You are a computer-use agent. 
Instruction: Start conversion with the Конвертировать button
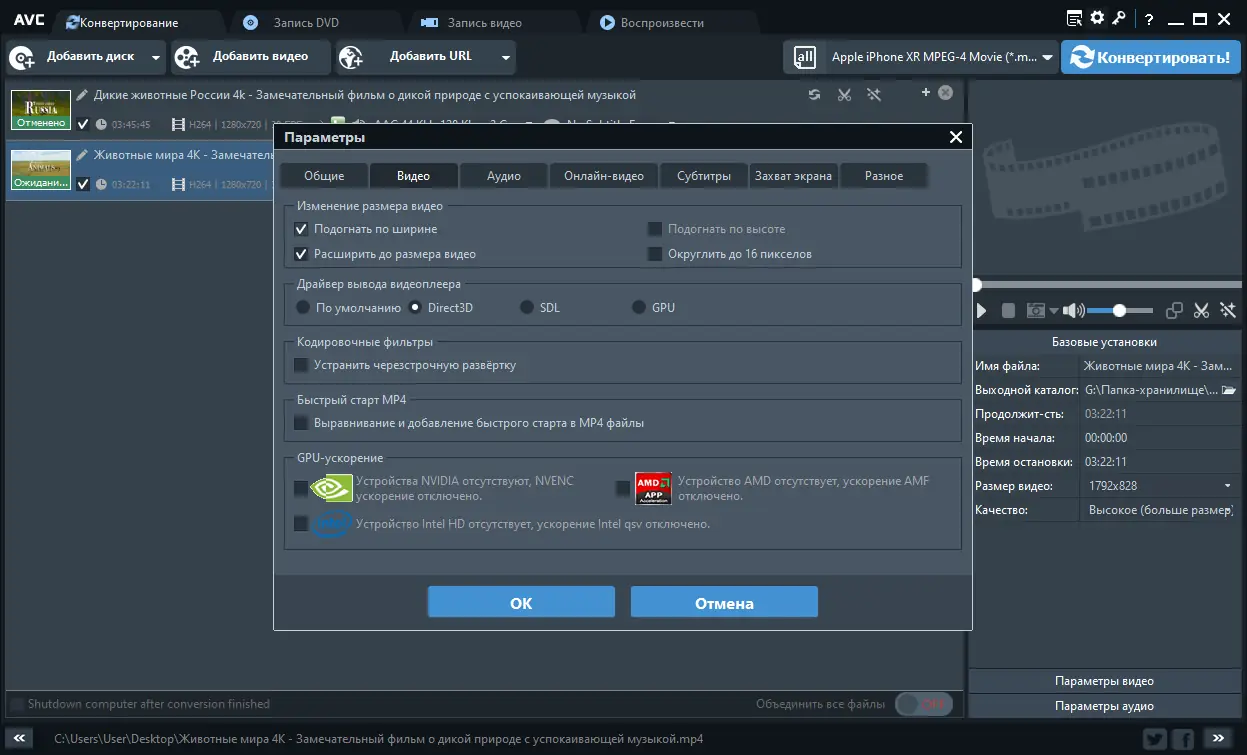1150,57
